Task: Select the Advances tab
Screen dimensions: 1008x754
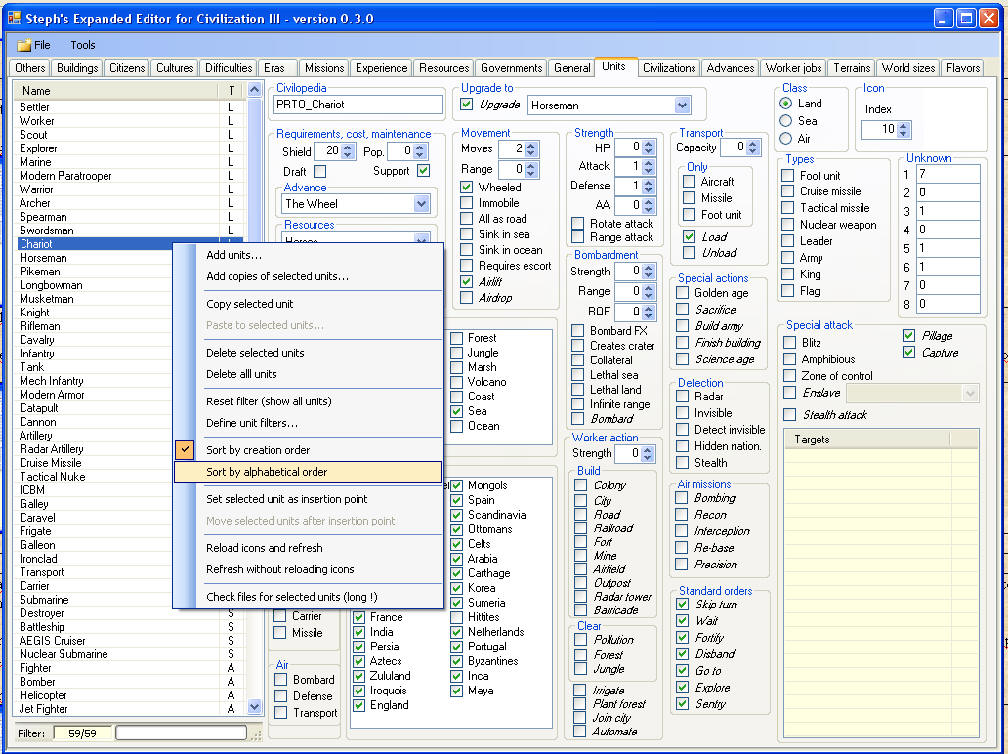Action: tap(730, 67)
